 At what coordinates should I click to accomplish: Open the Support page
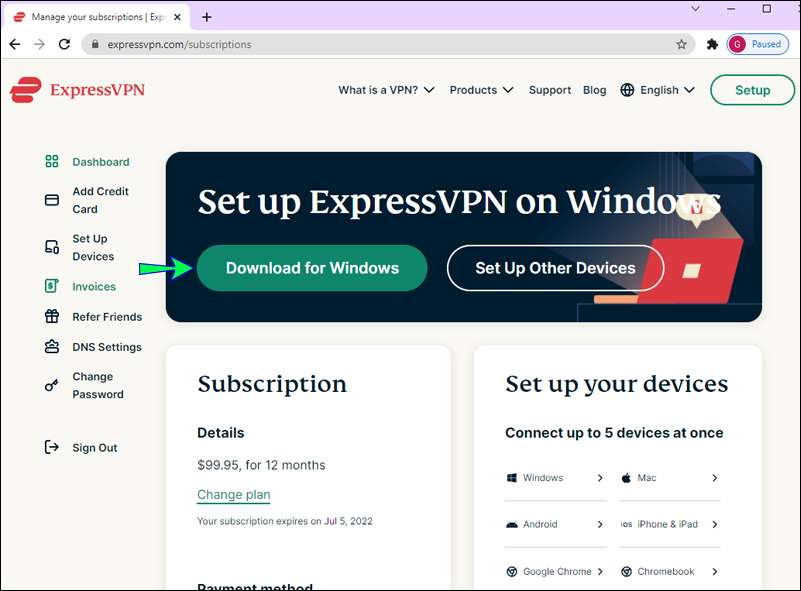click(x=550, y=90)
